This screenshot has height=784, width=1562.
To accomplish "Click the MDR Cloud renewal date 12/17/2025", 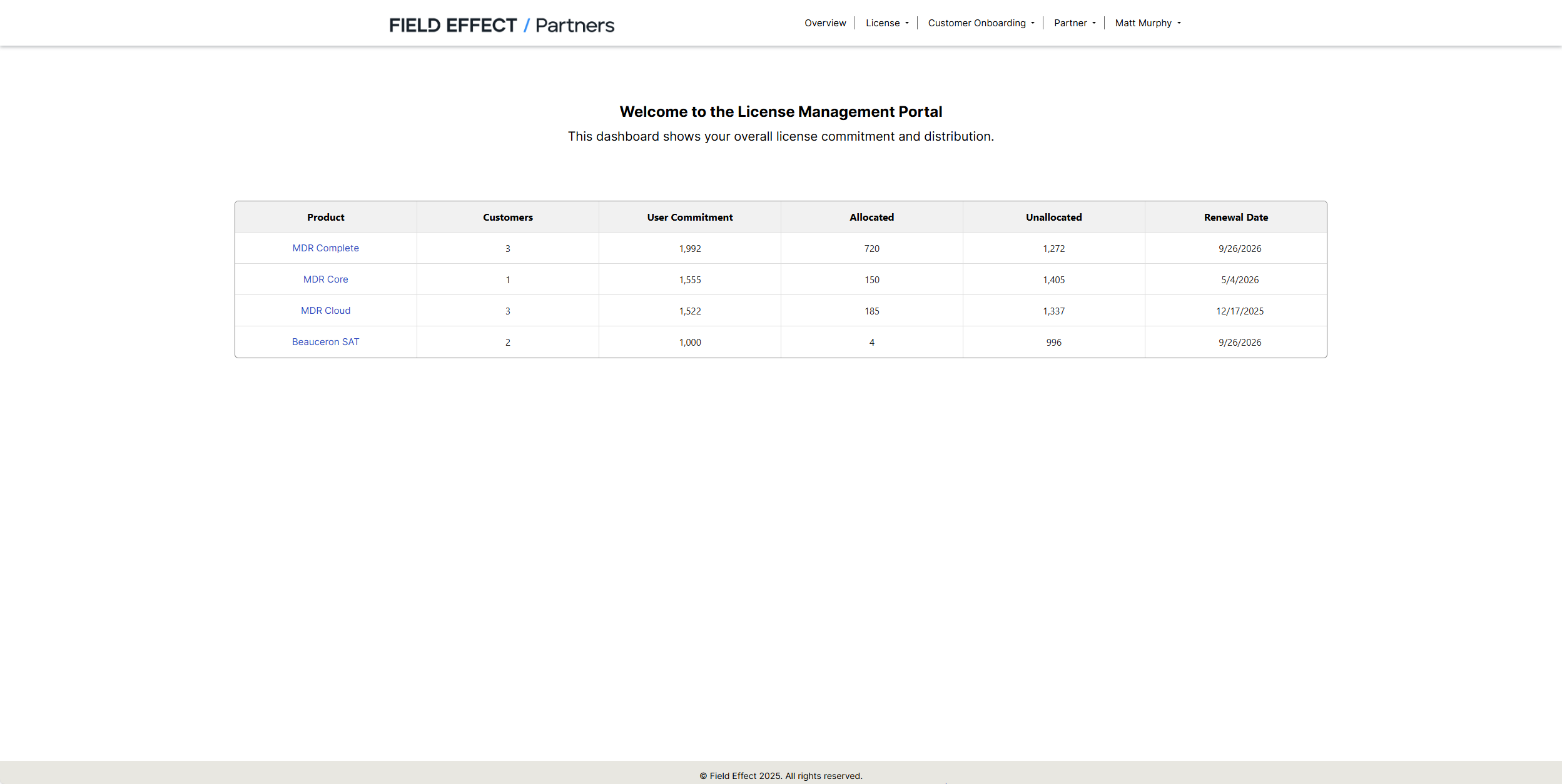I will (x=1239, y=311).
